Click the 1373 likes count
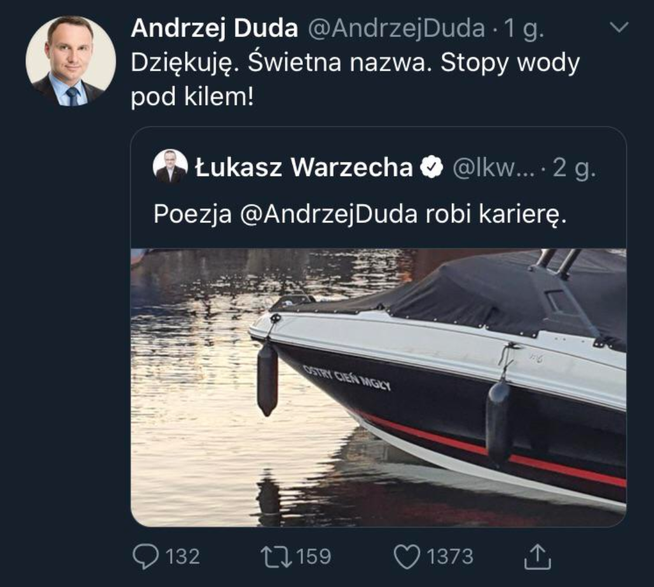The width and height of the screenshot is (654, 587). click(x=450, y=557)
